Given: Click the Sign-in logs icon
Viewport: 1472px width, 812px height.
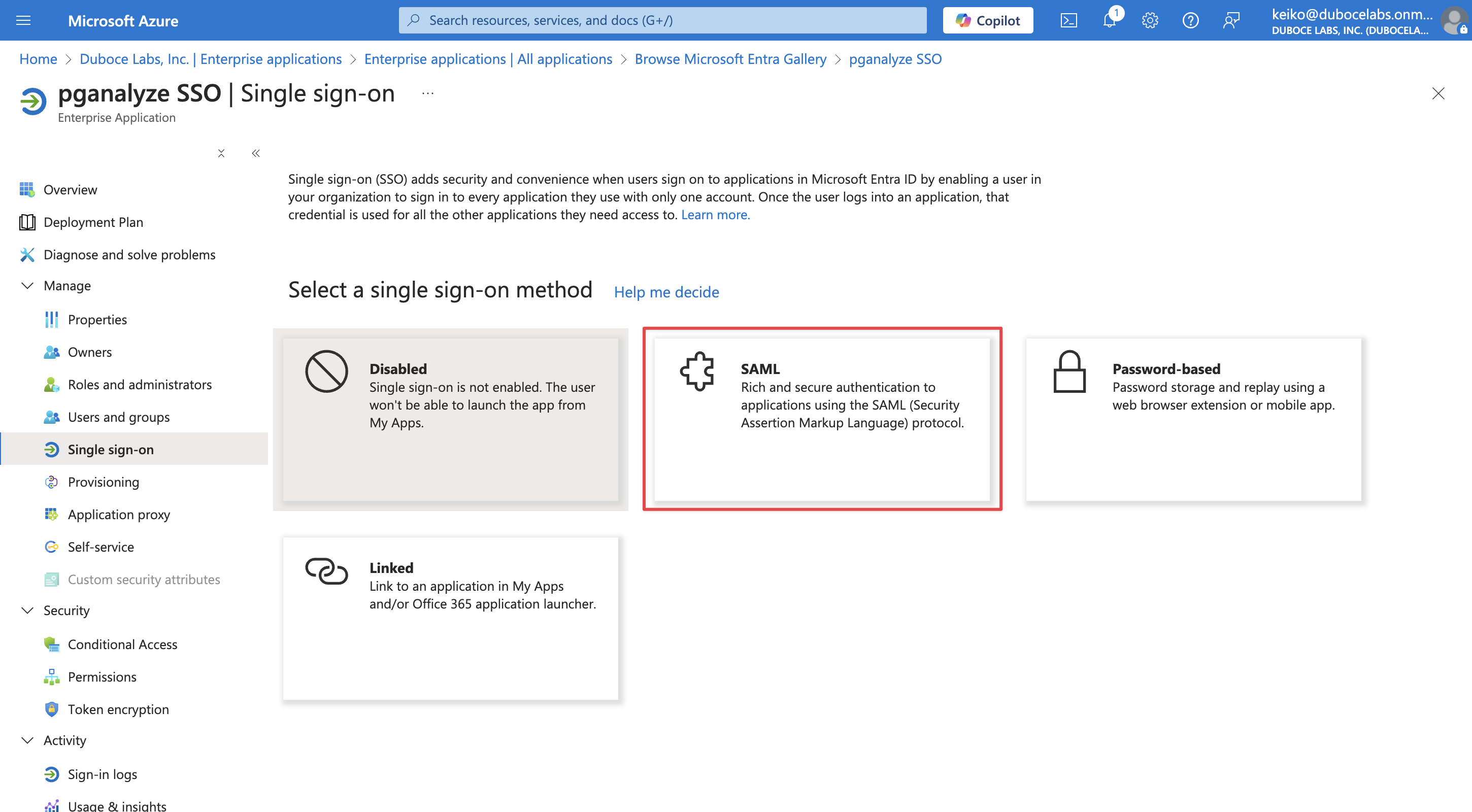Looking at the screenshot, I should 51,774.
